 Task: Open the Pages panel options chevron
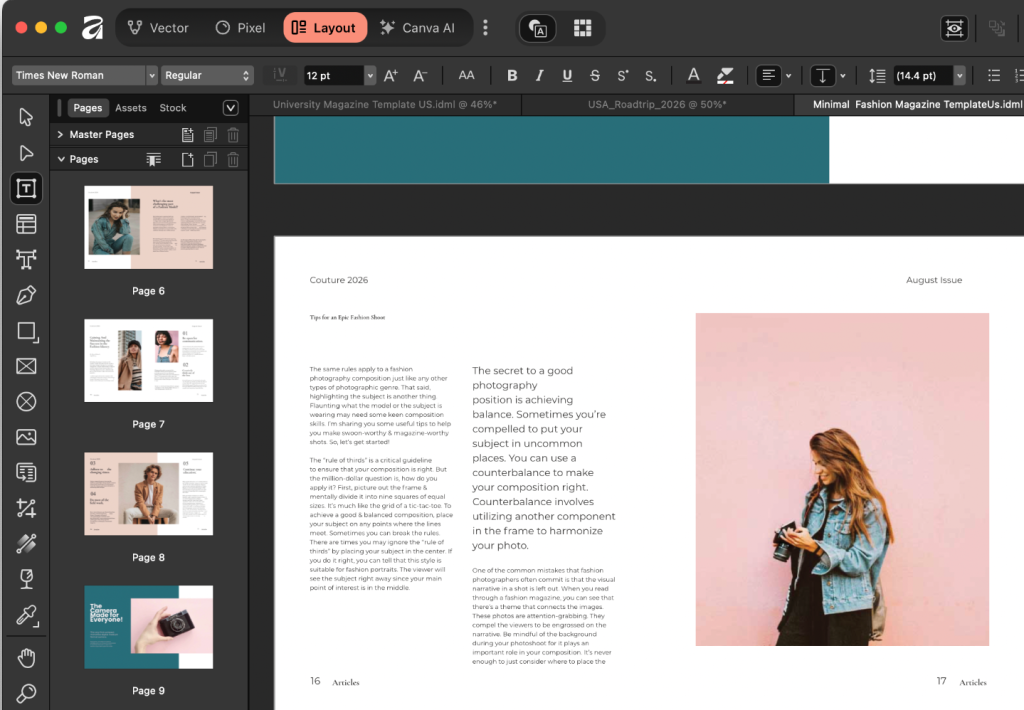(231, 108)
